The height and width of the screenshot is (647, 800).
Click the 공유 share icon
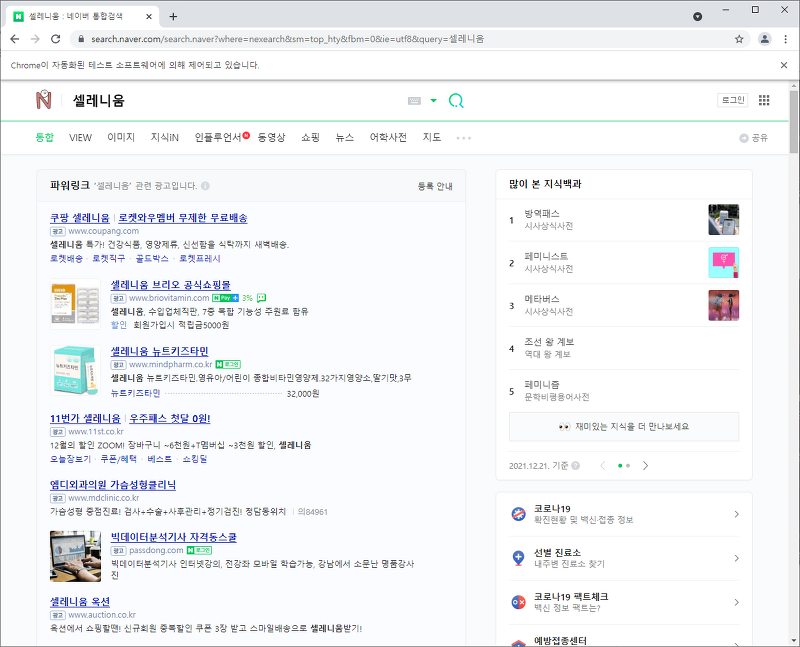(x=744, y=138)
